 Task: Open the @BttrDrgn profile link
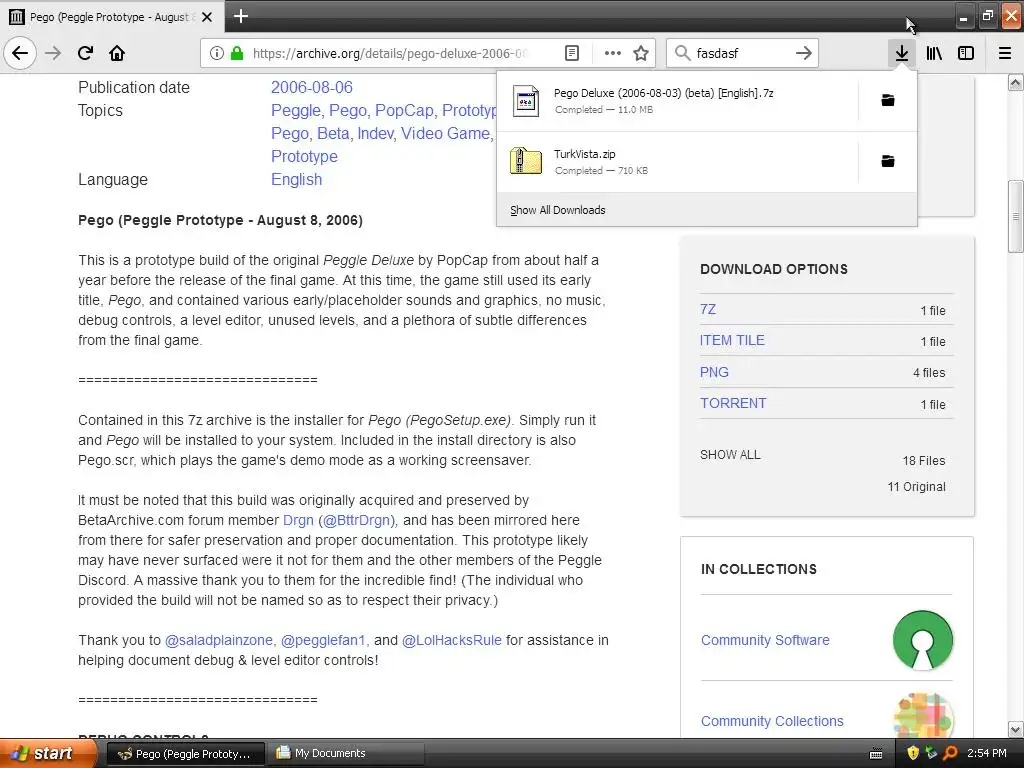click(x=359, y=520)
